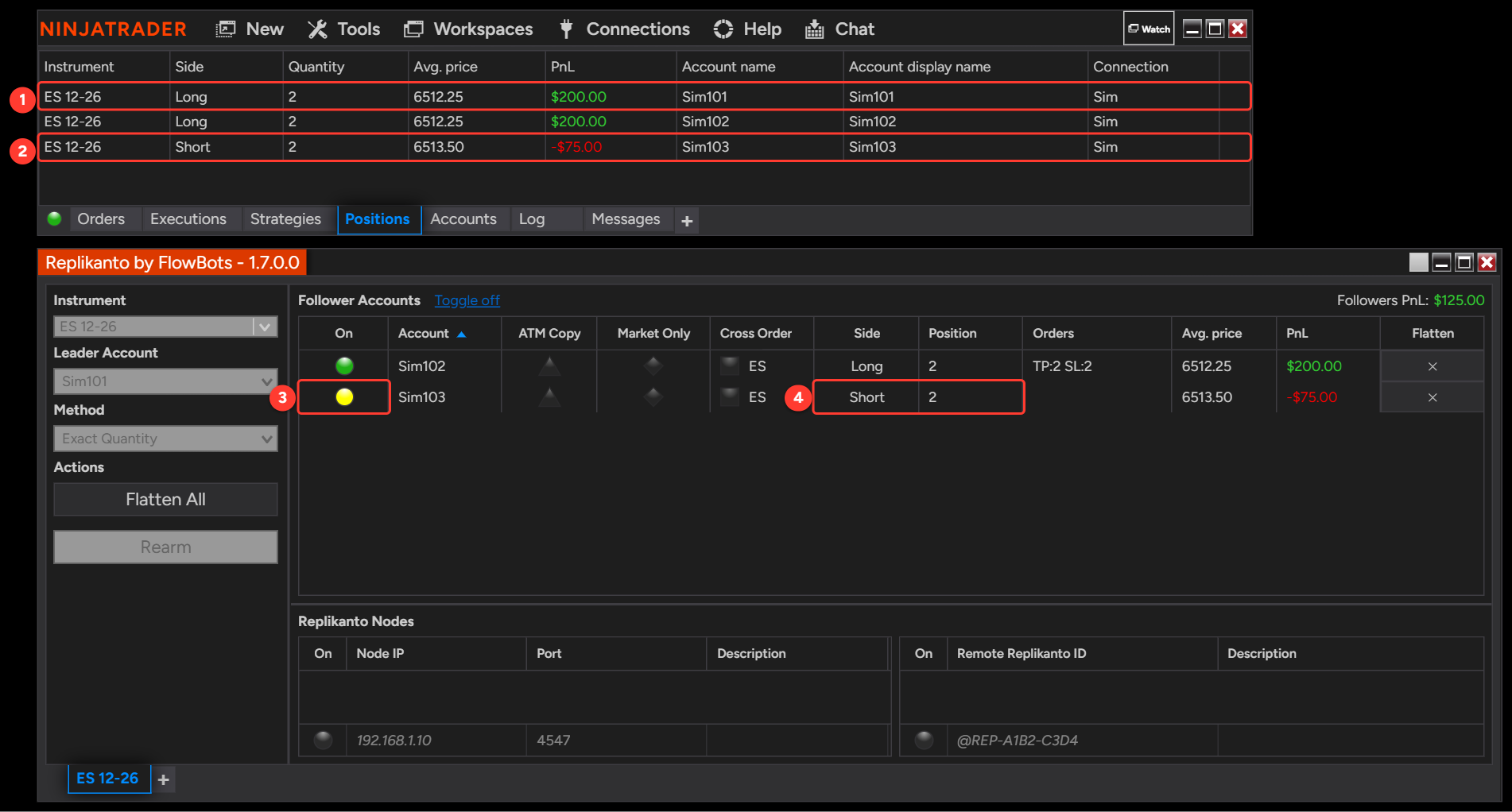Toggle the green On indicator for Sim102
Screen dimensions: 1512x812
(x=344, y=366)
